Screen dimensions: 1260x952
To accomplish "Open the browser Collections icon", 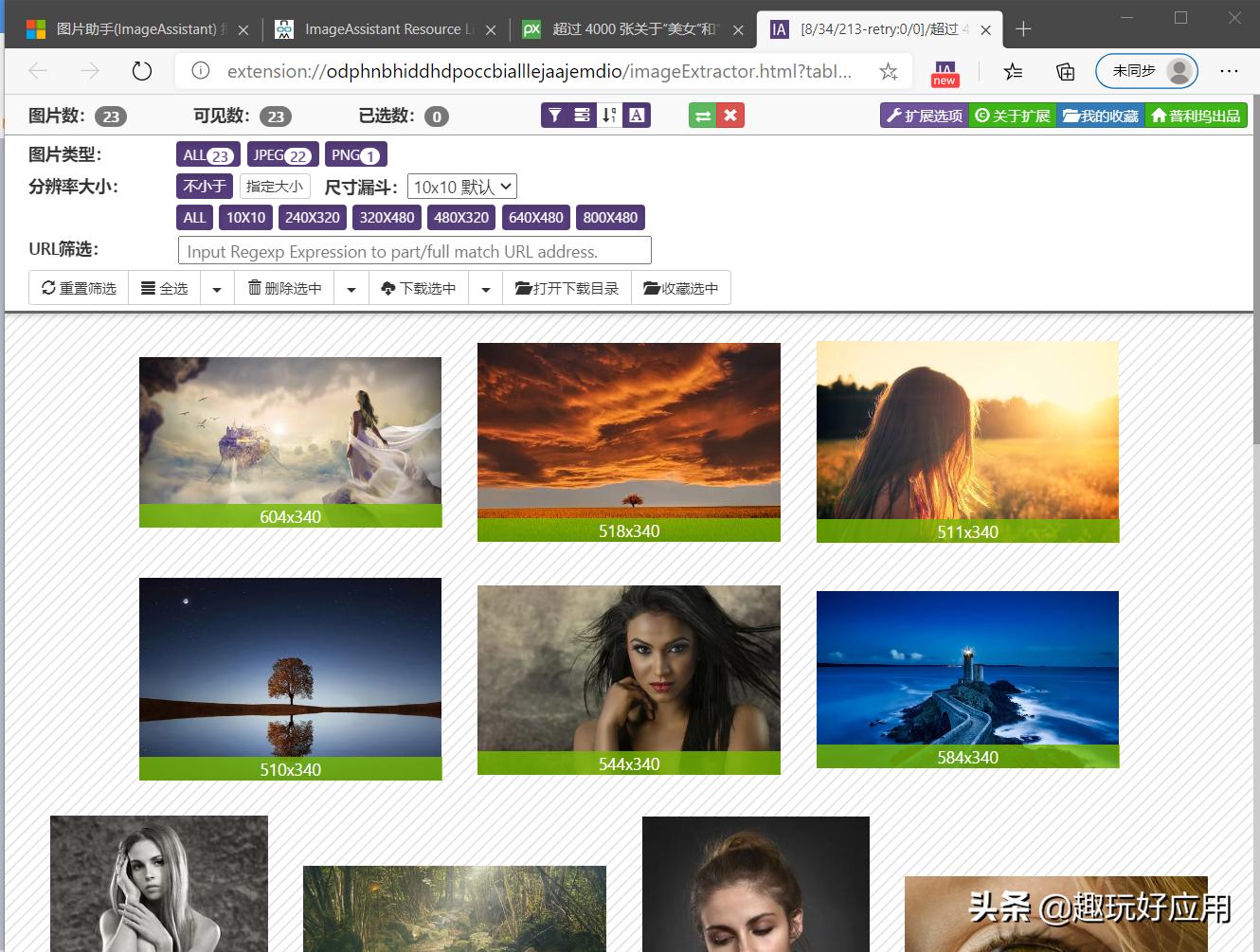I will [x=1065, y=71].
